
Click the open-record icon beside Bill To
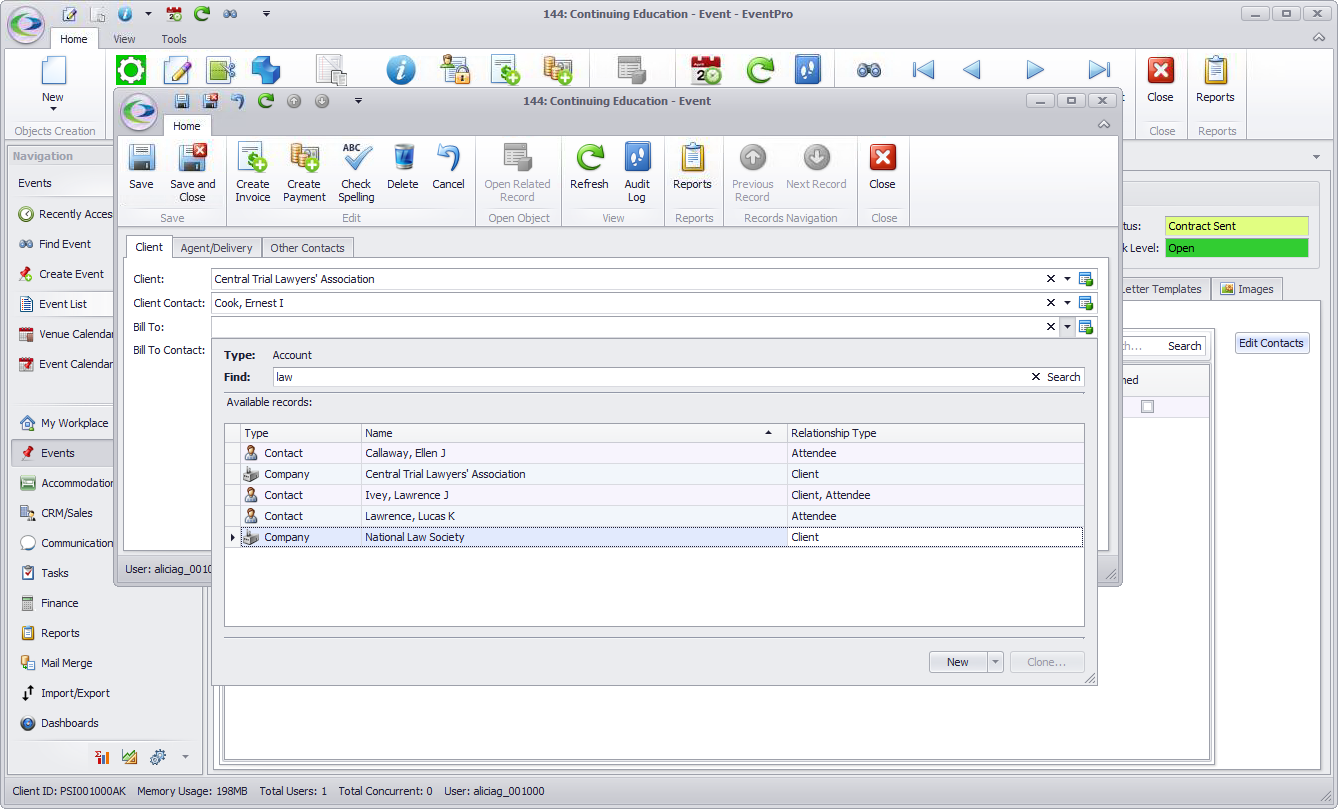click(x=1086, y=327)
